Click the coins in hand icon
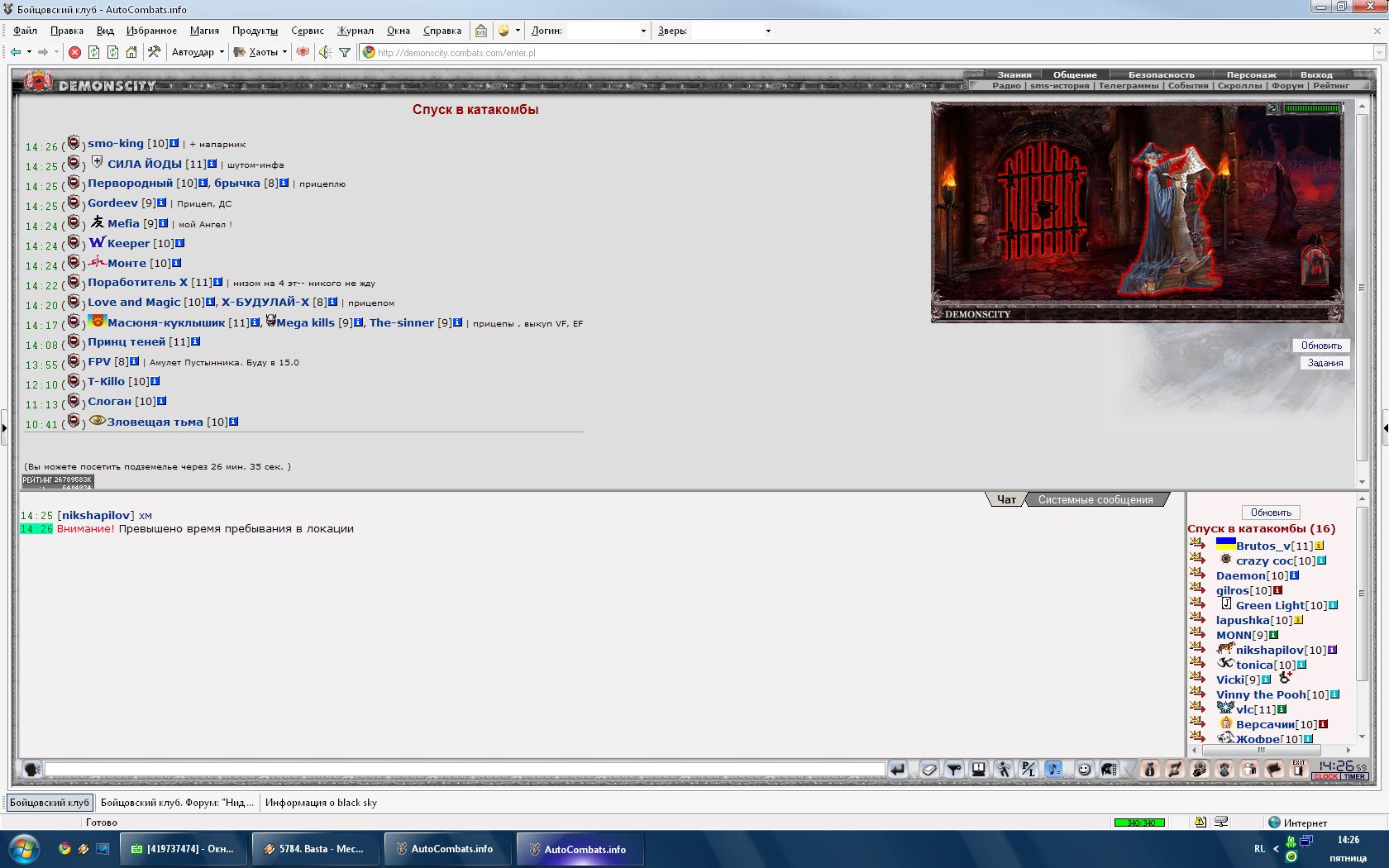1389x868 pixels. pyautogui.click(x=1199, y=770)
